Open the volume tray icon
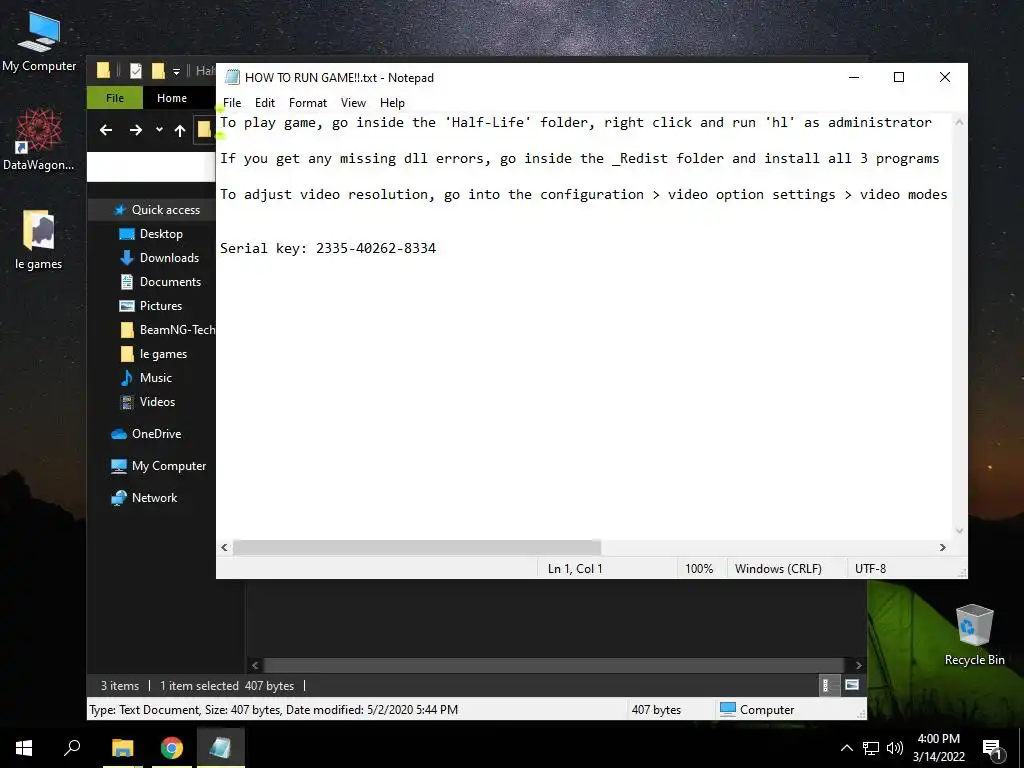1024x768 pixels. tap(895, 748)
